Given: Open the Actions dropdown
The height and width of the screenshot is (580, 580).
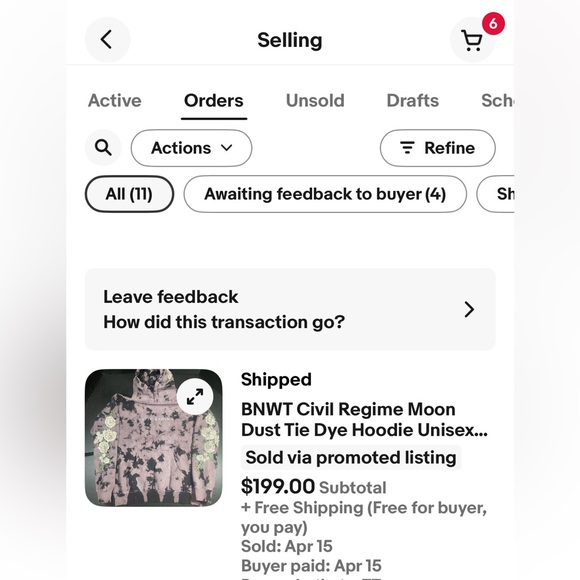Looking at the screenshot, I should 191,148.
